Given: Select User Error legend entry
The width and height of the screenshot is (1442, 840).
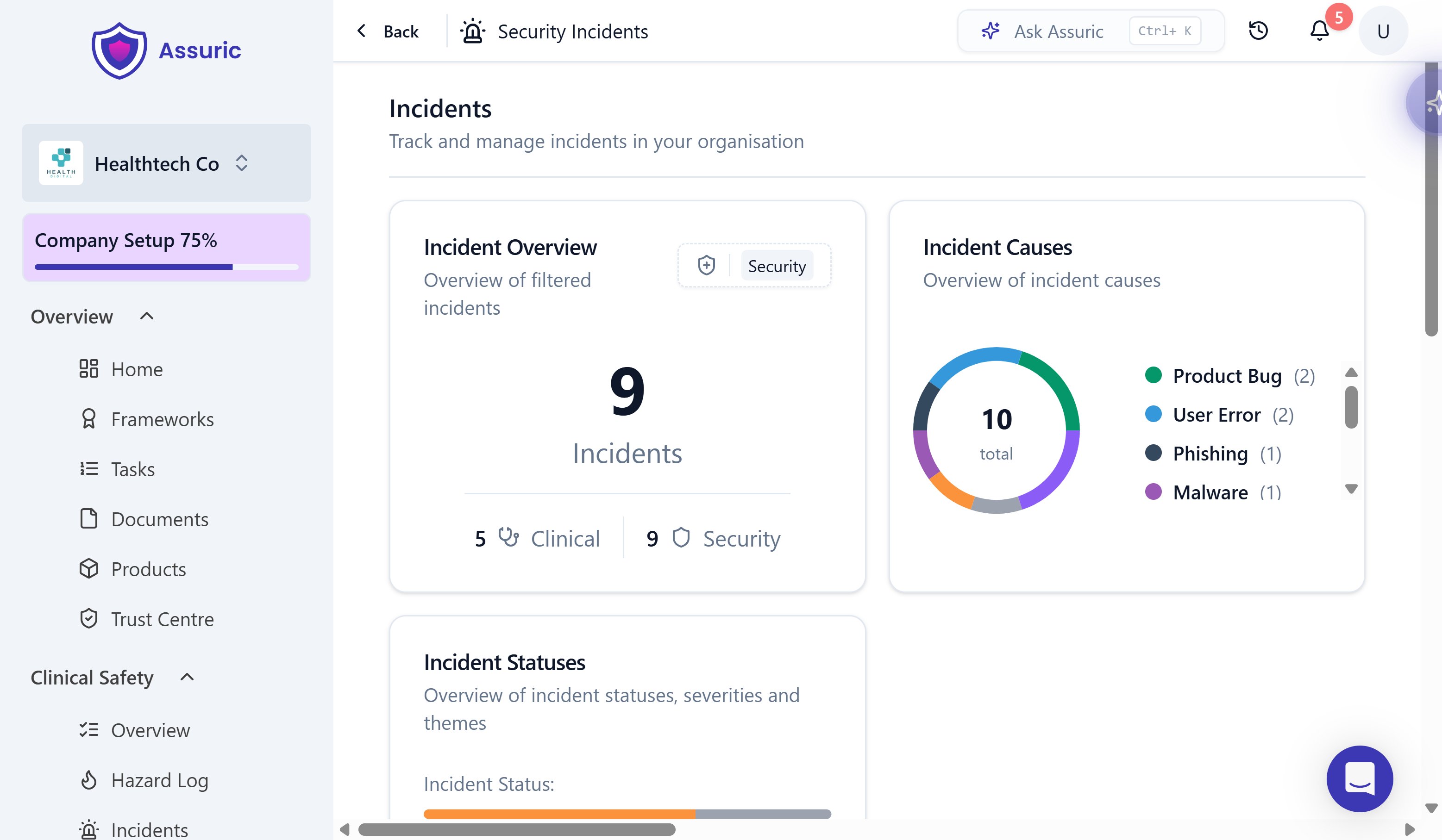Looking at the screenshot, I should pyautogui.click(x=1219, y=415).
